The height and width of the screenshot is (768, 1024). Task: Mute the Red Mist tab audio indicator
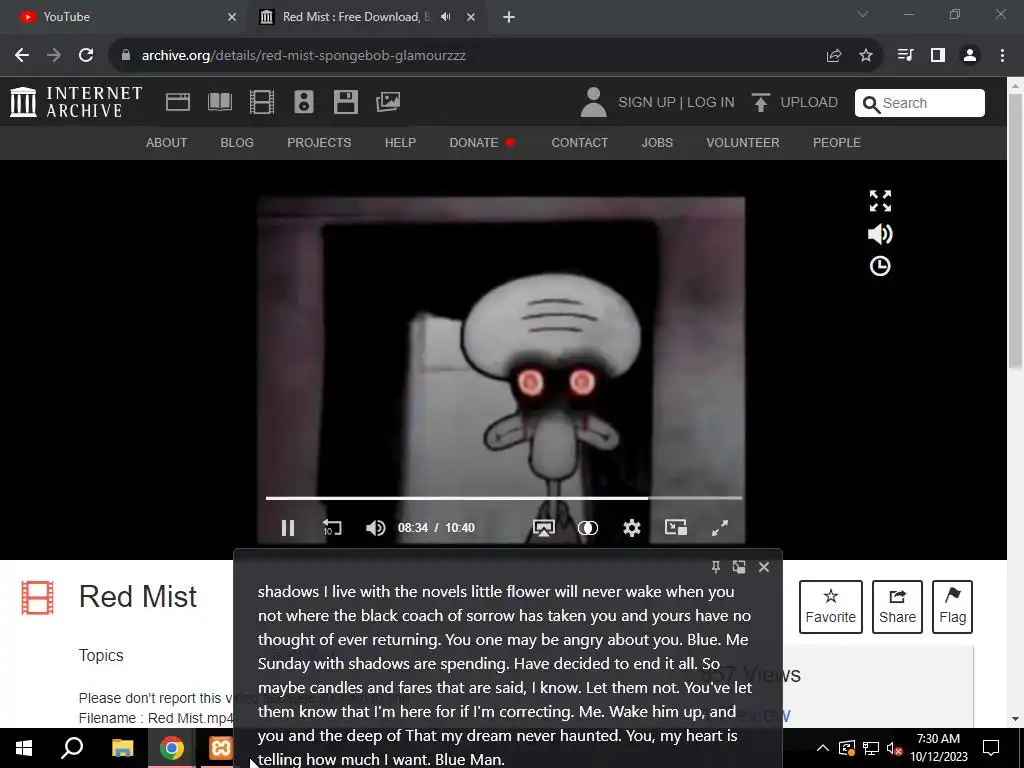point(446,17)
